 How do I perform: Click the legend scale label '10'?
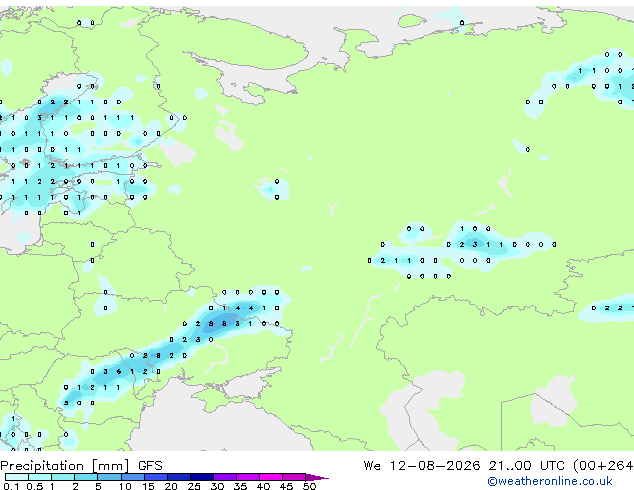[125, 486]
